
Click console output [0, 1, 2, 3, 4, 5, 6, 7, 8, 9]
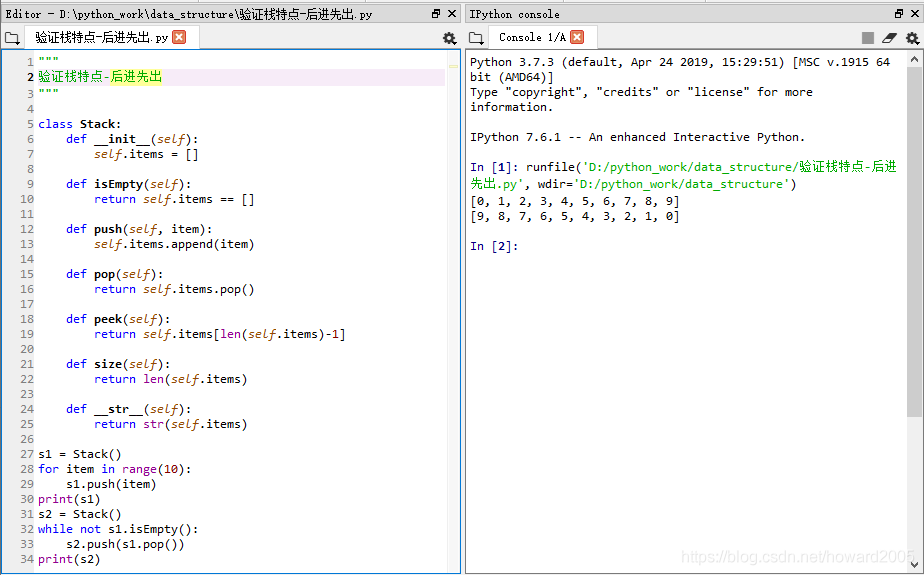point(575,201)
